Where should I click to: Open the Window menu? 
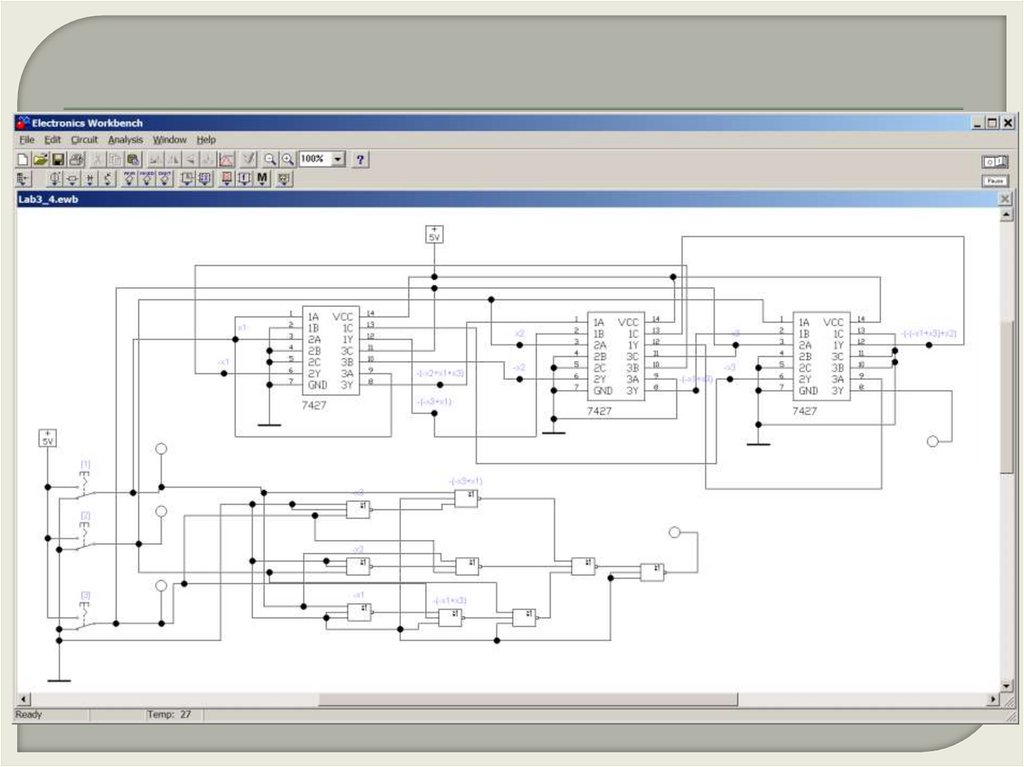pos(170,140)
